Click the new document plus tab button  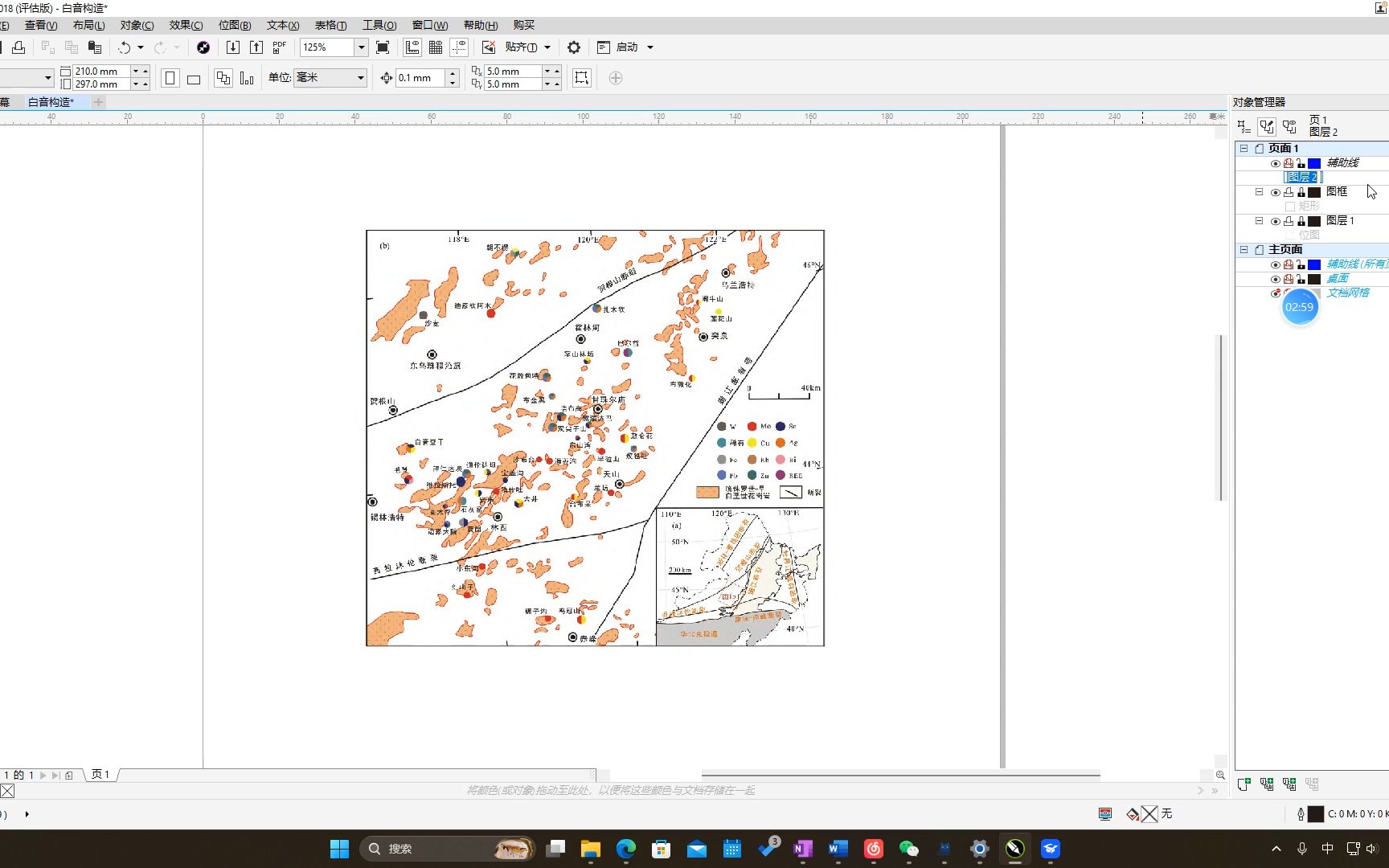pyautogui.click(x=98, y=102)
